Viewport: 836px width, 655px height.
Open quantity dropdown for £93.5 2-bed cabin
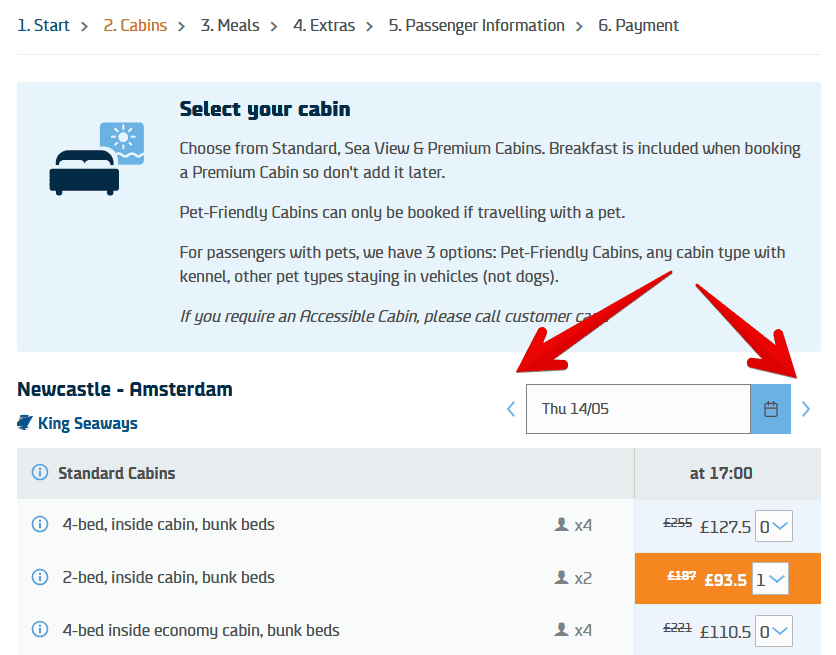[771, 578]
